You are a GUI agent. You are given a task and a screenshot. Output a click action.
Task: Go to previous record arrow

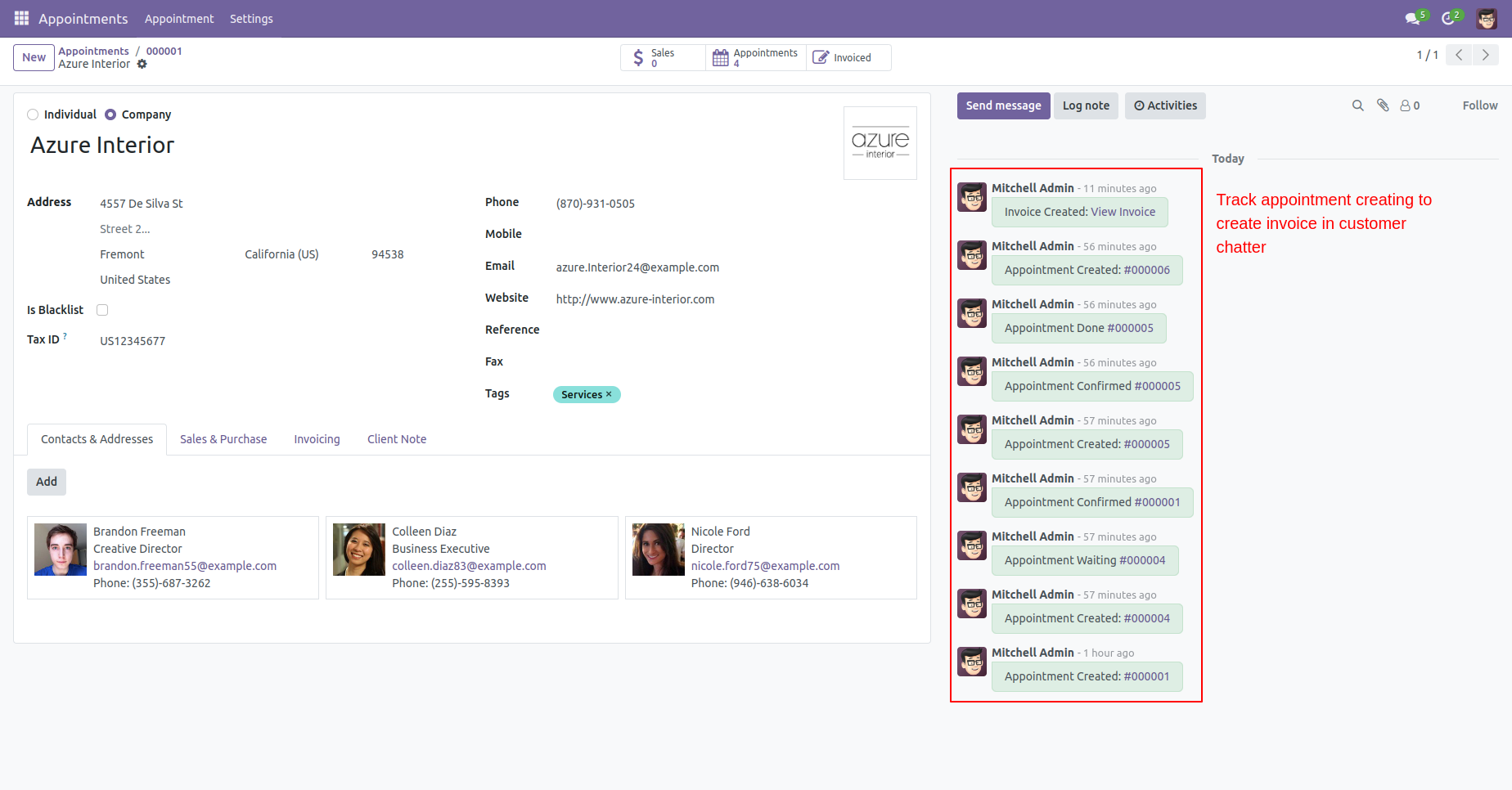[x=1459, y=55]
